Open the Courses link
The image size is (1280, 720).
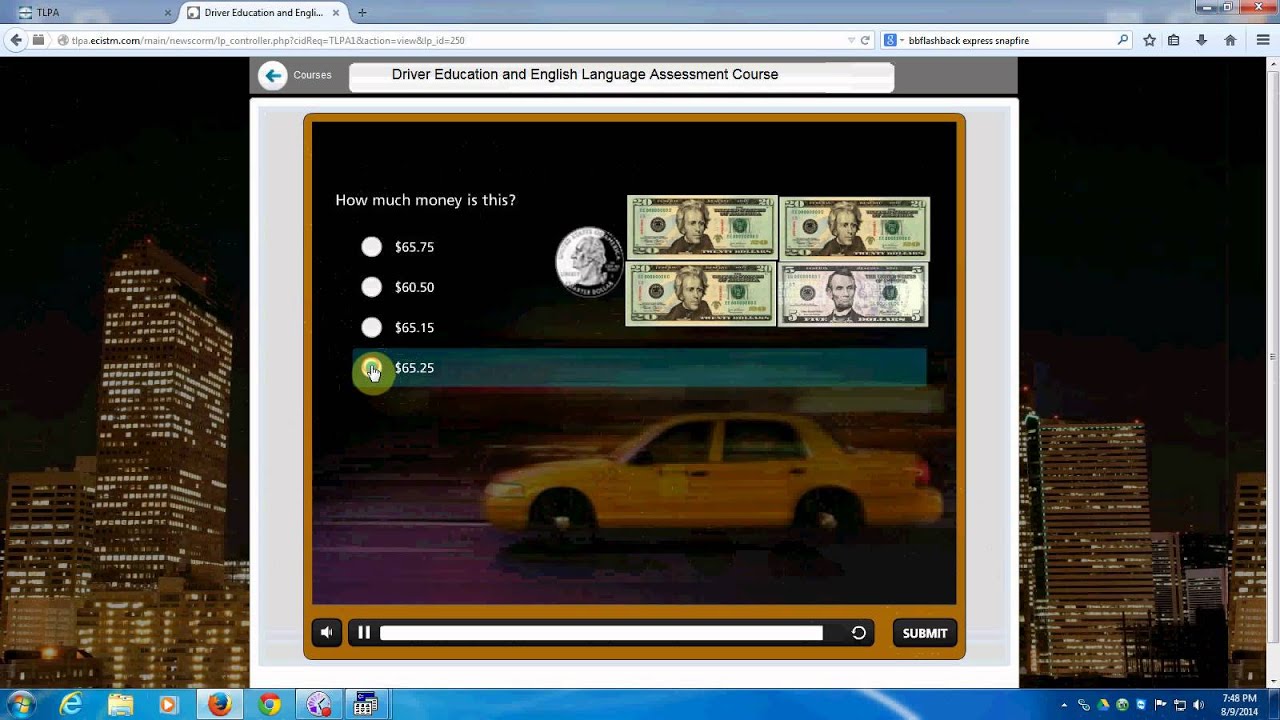[312, 75]
